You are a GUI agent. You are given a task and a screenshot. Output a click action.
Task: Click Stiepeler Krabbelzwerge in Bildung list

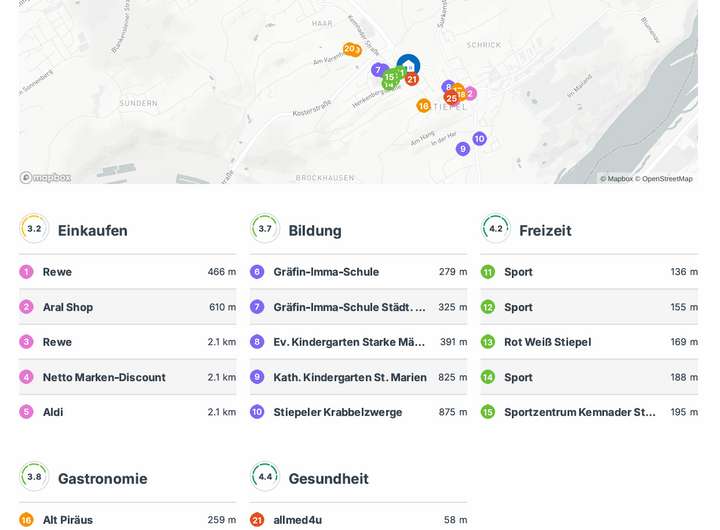tap(338, 412)
